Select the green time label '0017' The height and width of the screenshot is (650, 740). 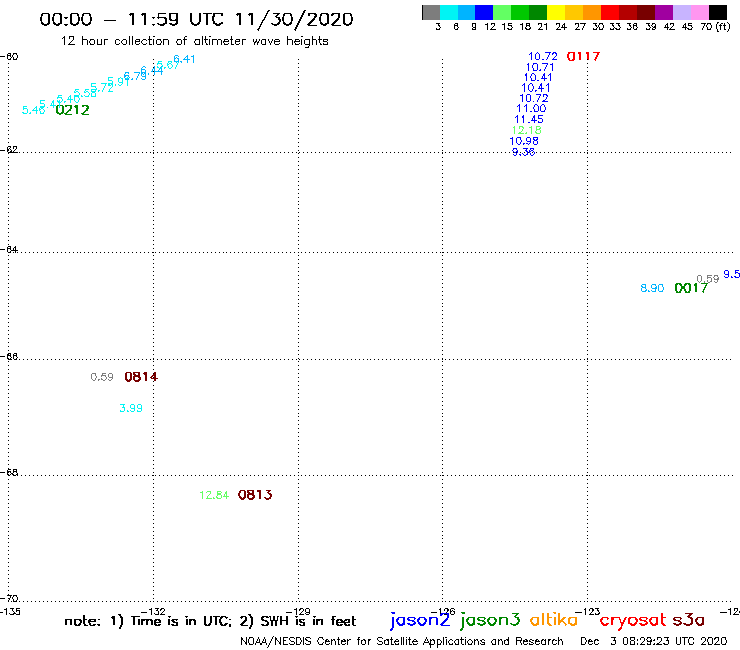point(691,288)
